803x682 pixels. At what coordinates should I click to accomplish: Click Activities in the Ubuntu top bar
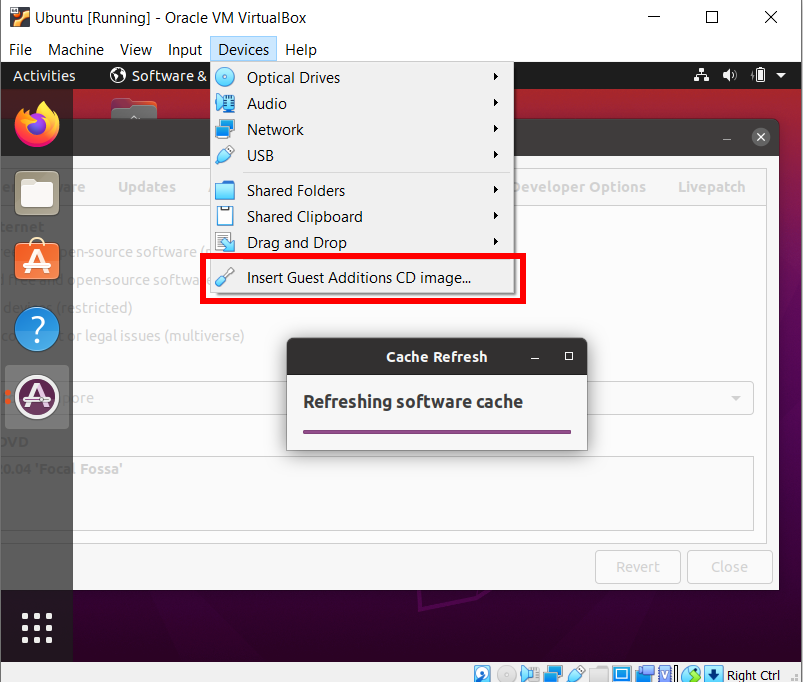click(44, 76)
